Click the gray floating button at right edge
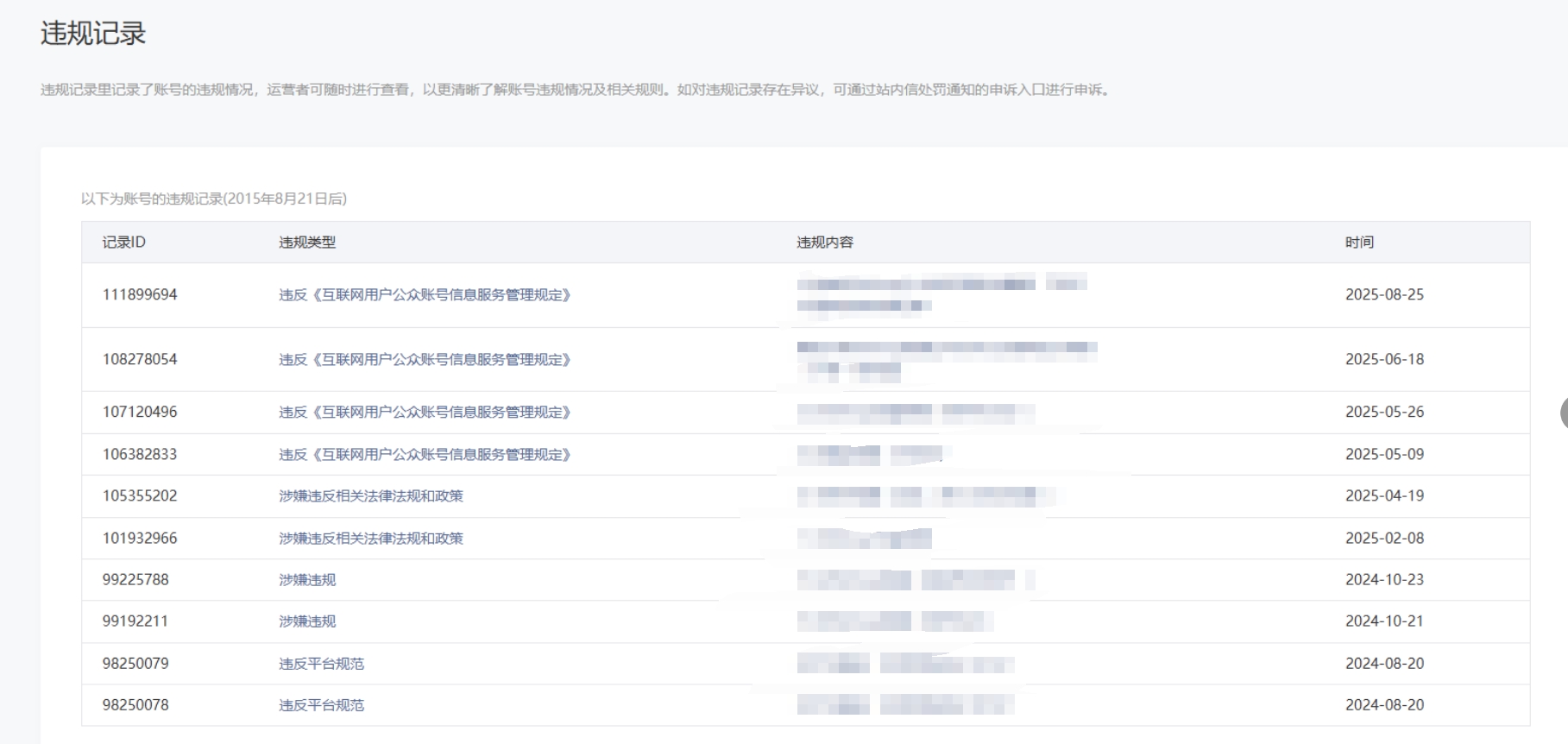Image resolution: width=1568 pixels, height=744 pixels. pyautogui.click(x=1563, y=413)
